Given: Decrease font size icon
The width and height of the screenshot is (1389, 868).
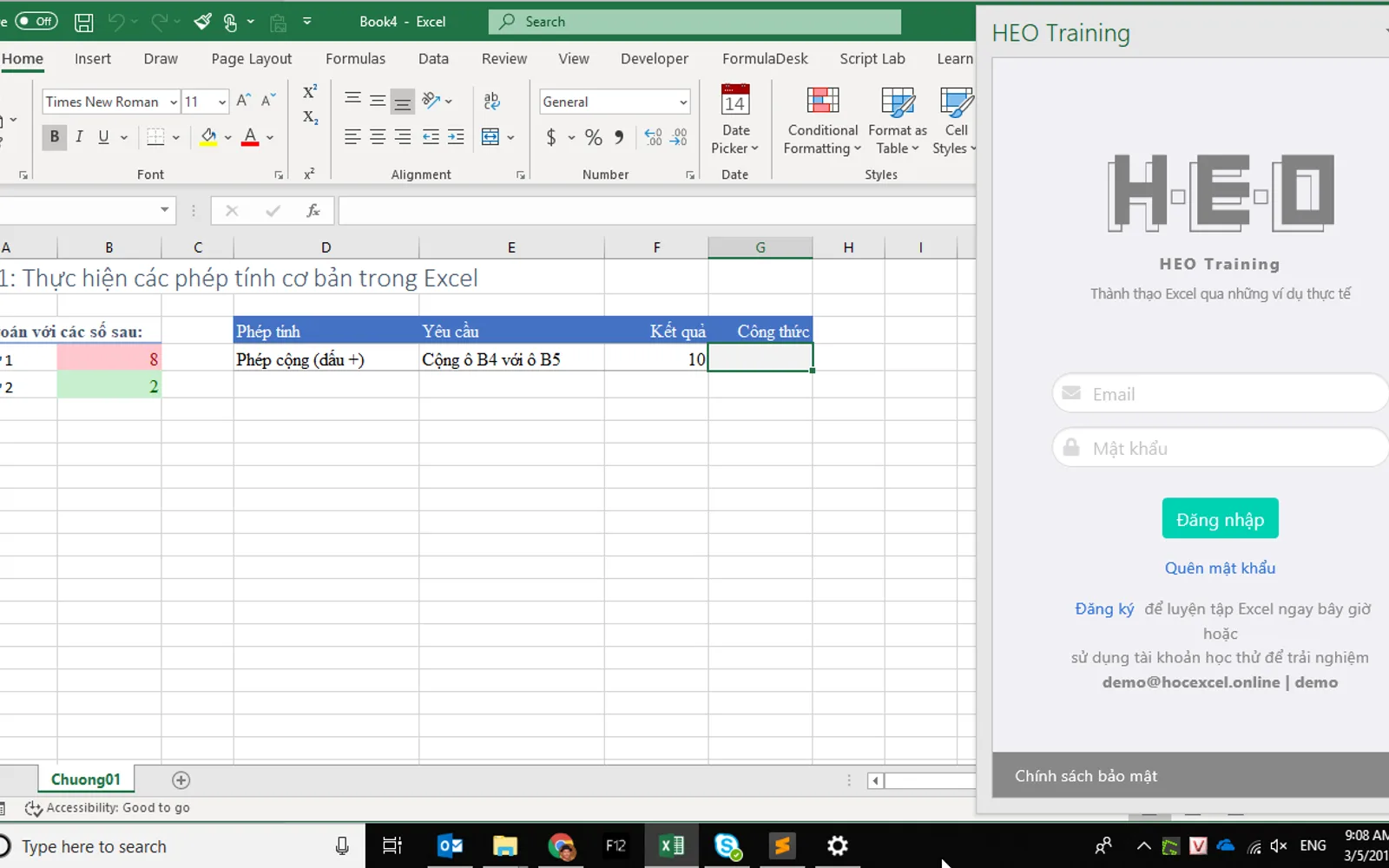Looking at the screenshot, I should 268,101.
